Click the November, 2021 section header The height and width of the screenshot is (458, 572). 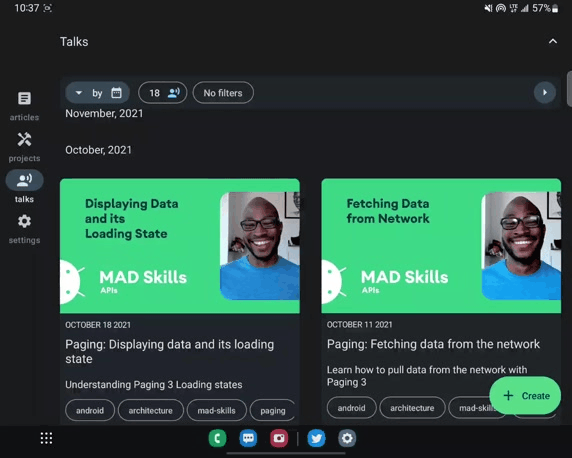pyautogui.click(x=104, y=113)
